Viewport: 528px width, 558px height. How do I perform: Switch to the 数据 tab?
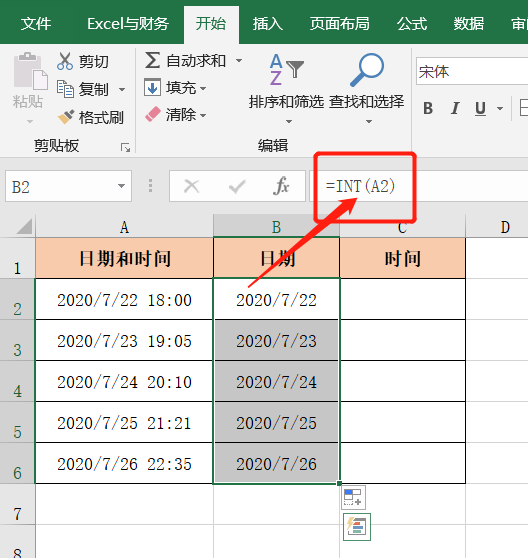click(469, 24)
